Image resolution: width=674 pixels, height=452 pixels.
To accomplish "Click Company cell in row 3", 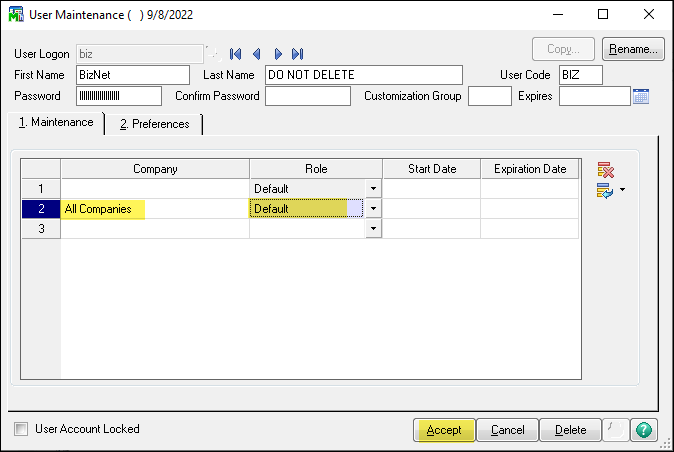I will (x=155, y=229).
